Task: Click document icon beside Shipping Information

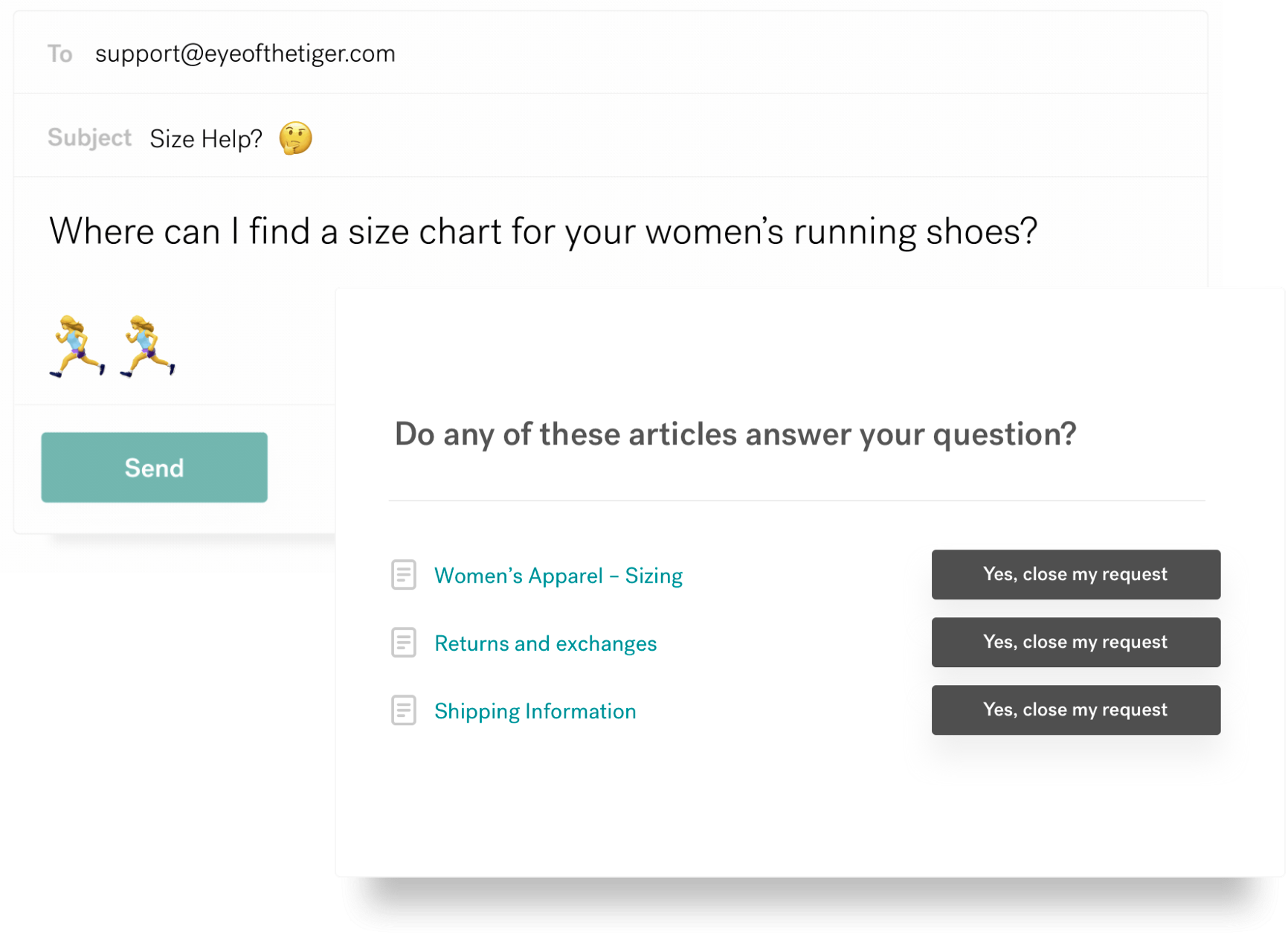Action: point(404,710)
